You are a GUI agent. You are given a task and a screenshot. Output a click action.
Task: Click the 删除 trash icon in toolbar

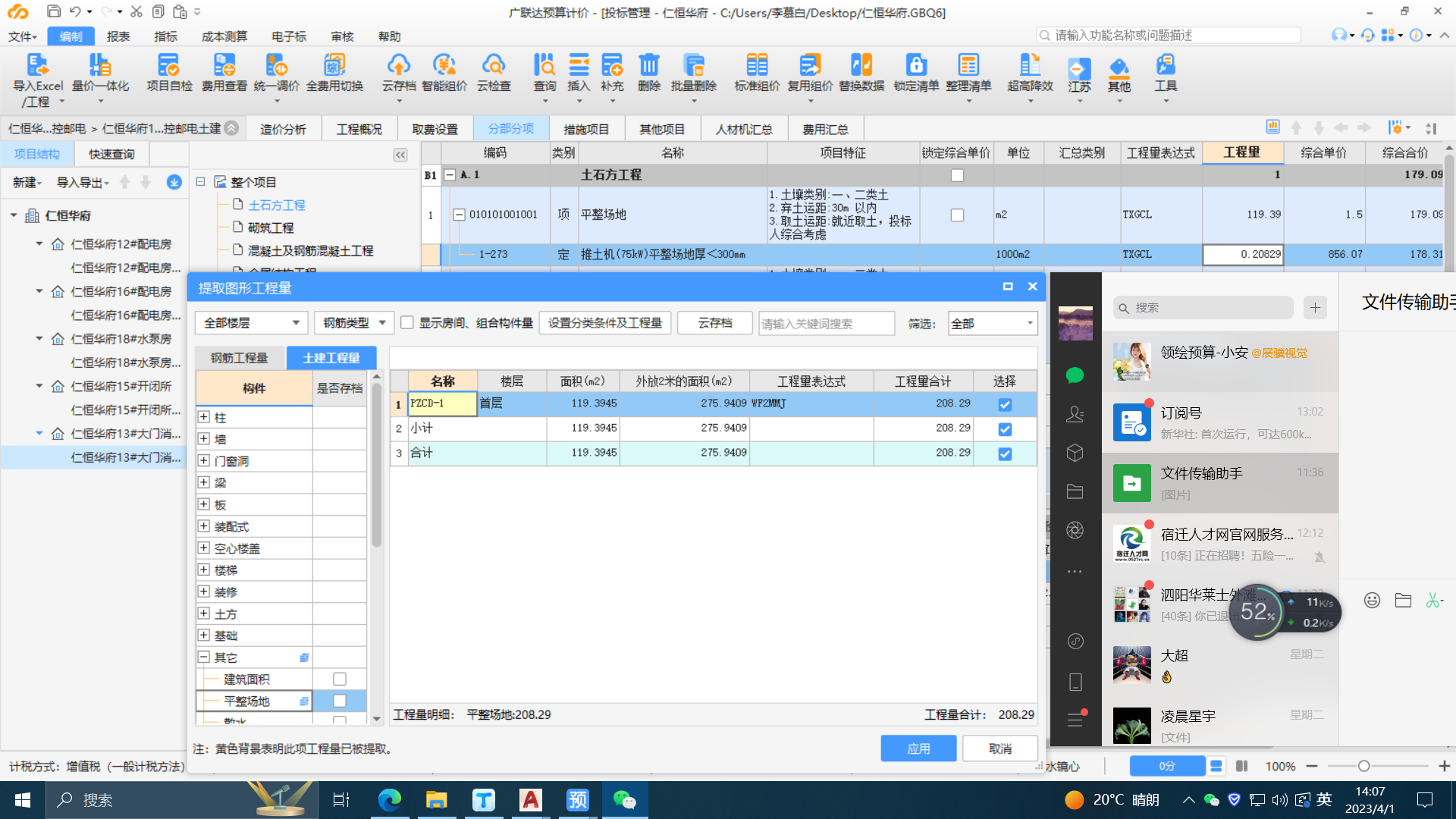649,74
